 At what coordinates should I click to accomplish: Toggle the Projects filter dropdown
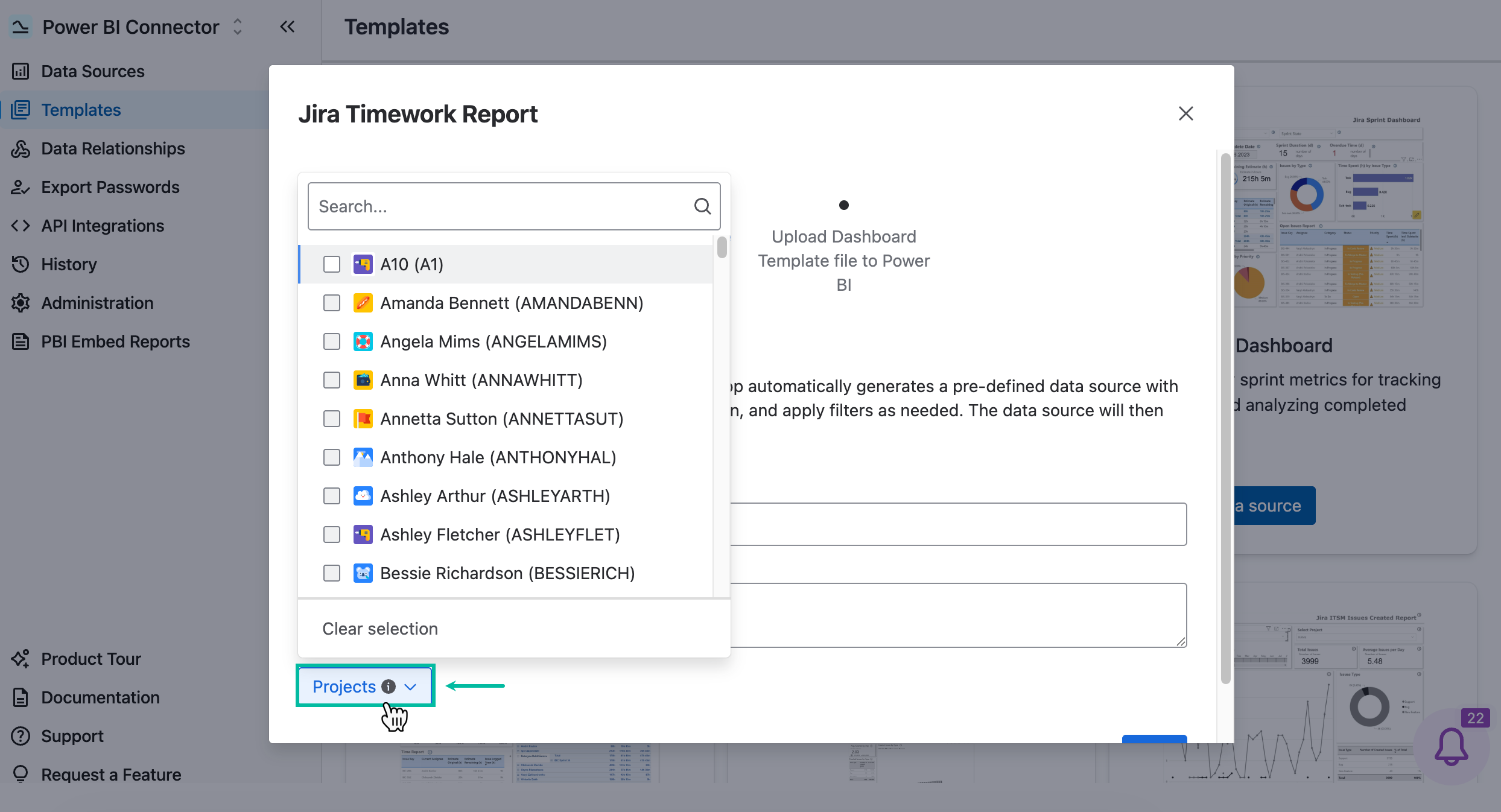point(365,687)
